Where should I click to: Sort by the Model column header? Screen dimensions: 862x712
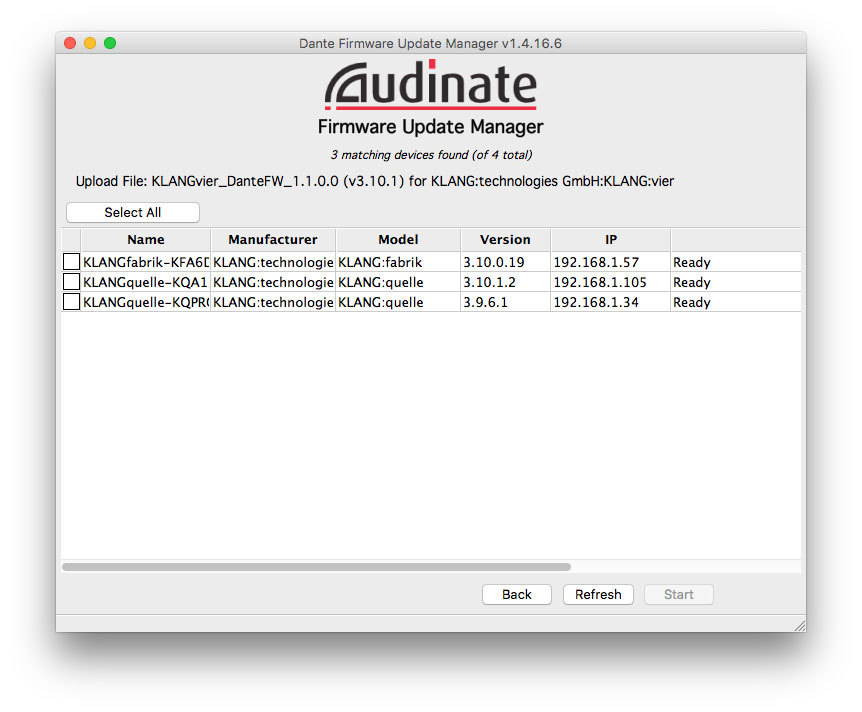[x=398, y=240]
